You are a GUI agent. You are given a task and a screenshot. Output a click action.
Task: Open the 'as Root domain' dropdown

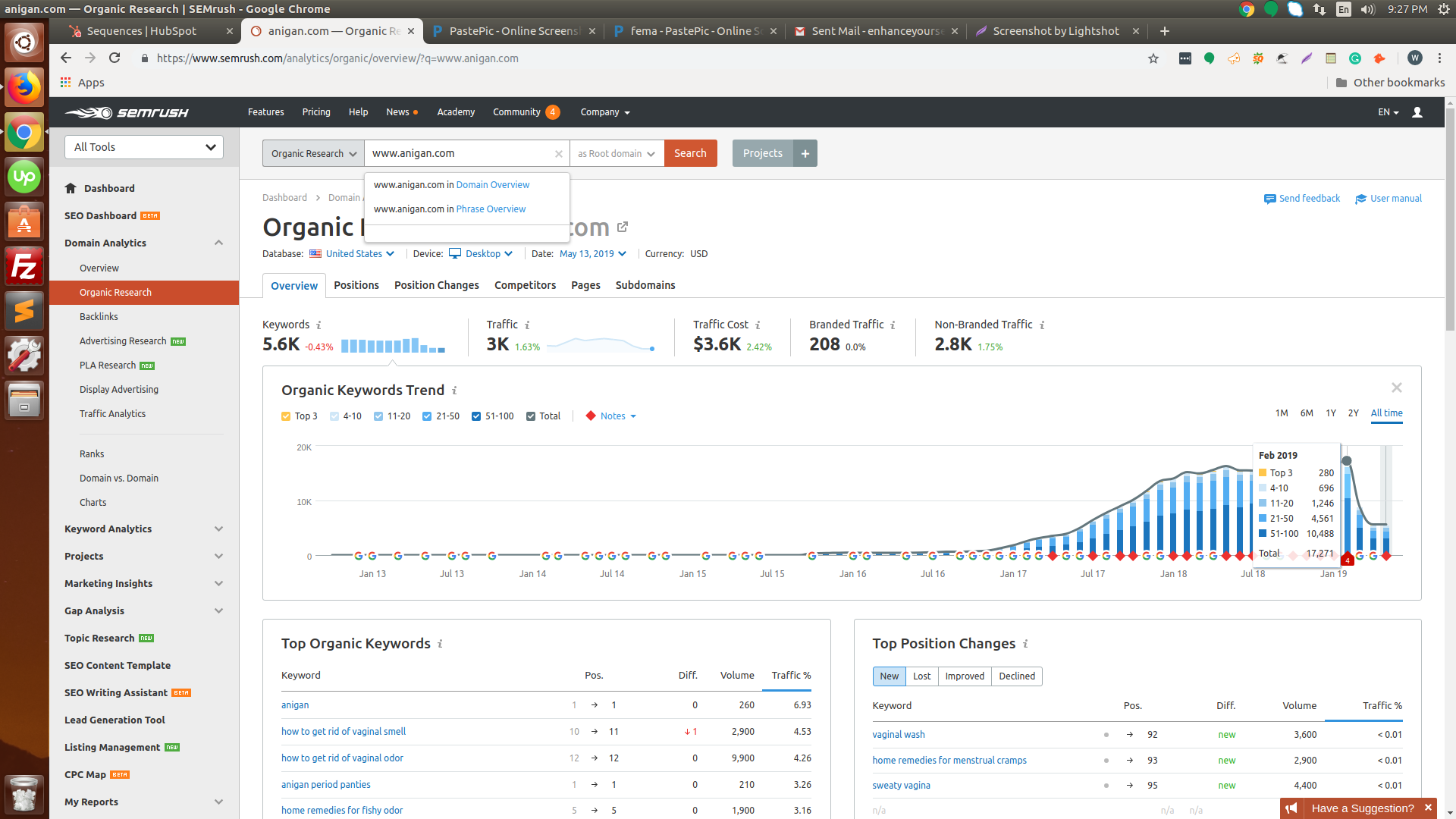[617, 153]
